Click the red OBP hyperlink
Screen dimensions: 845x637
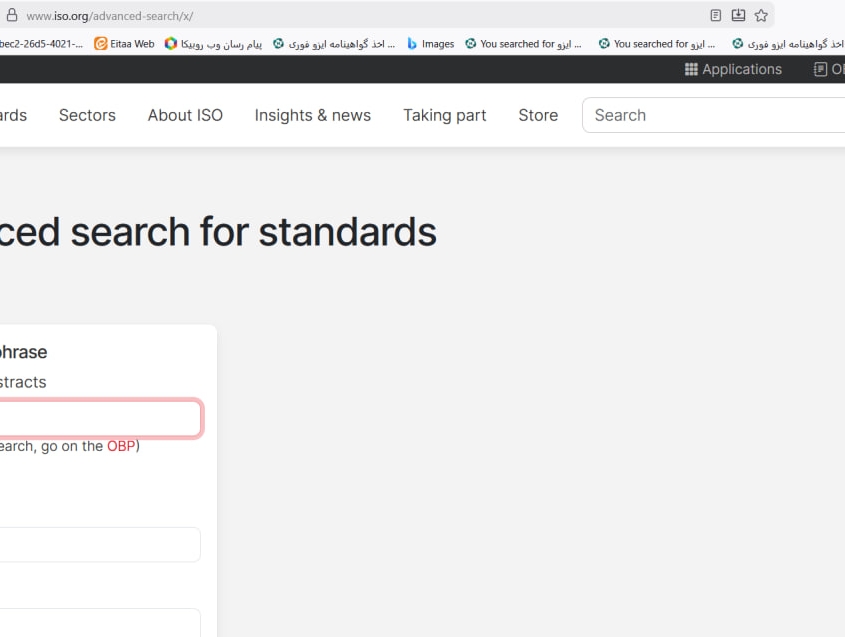click(120, 446)
